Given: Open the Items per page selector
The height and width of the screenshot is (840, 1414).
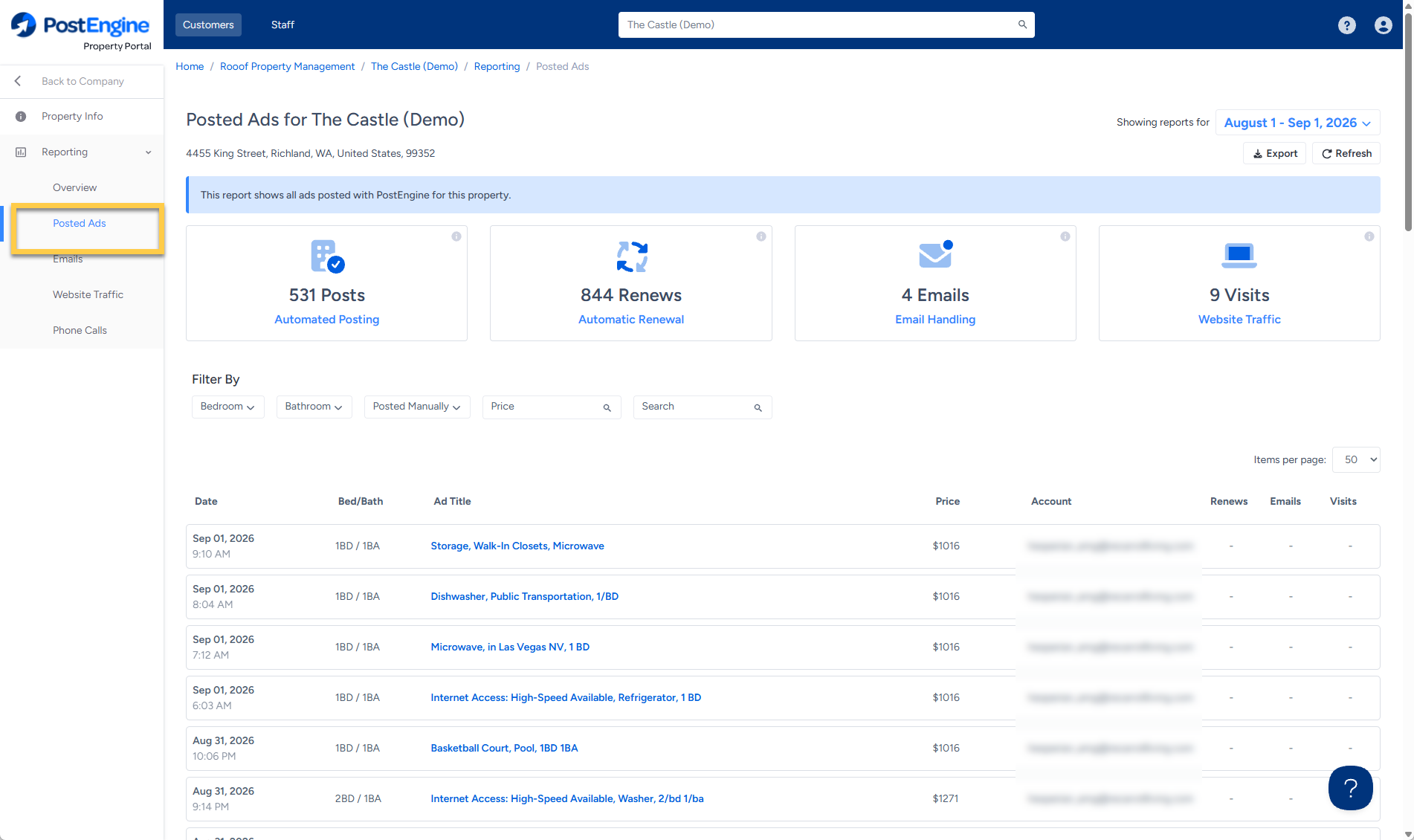Looking at the screenshot, I should coord(1356,459).
